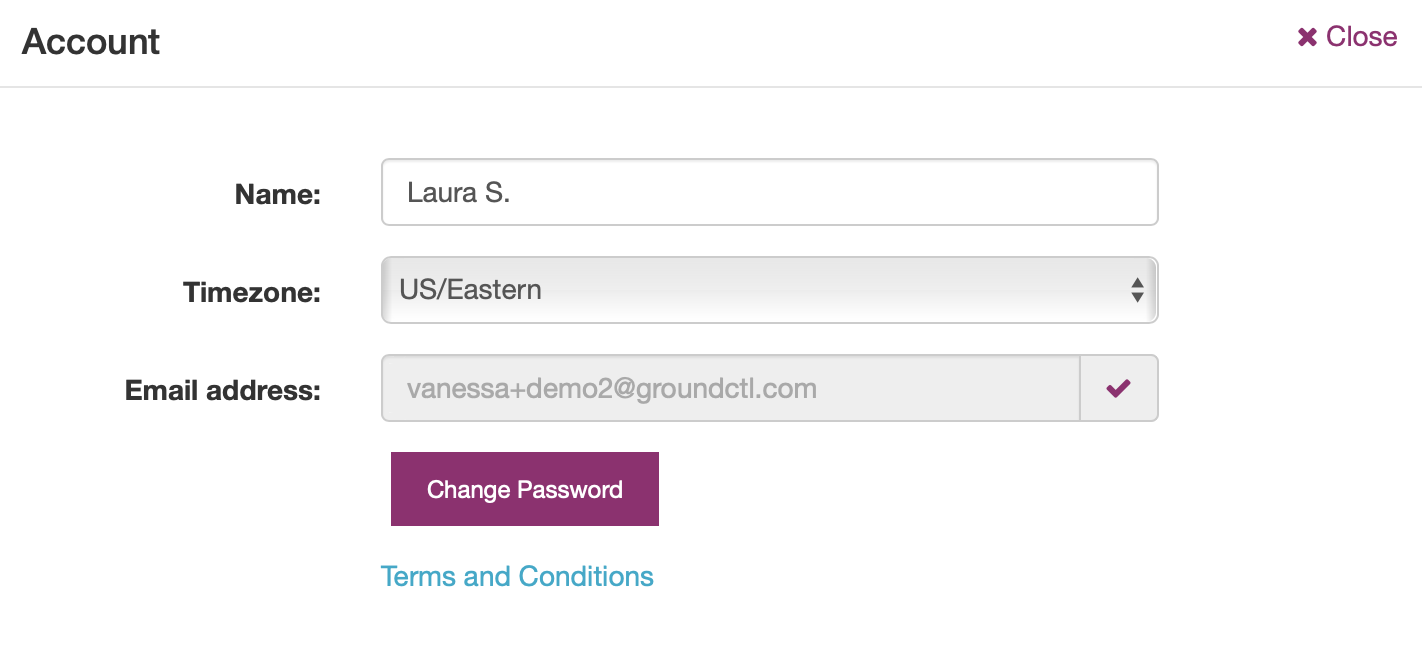Click the Email address: label
1422x662 pixels.
pos(223,390)
